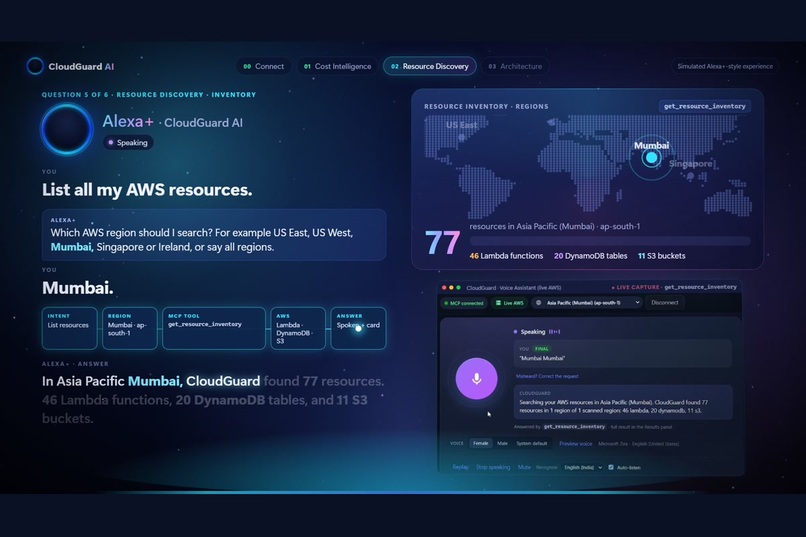This screenshot has width=806, height=537.
Task: Click the resource count progress bar
Action: [610, 240]
